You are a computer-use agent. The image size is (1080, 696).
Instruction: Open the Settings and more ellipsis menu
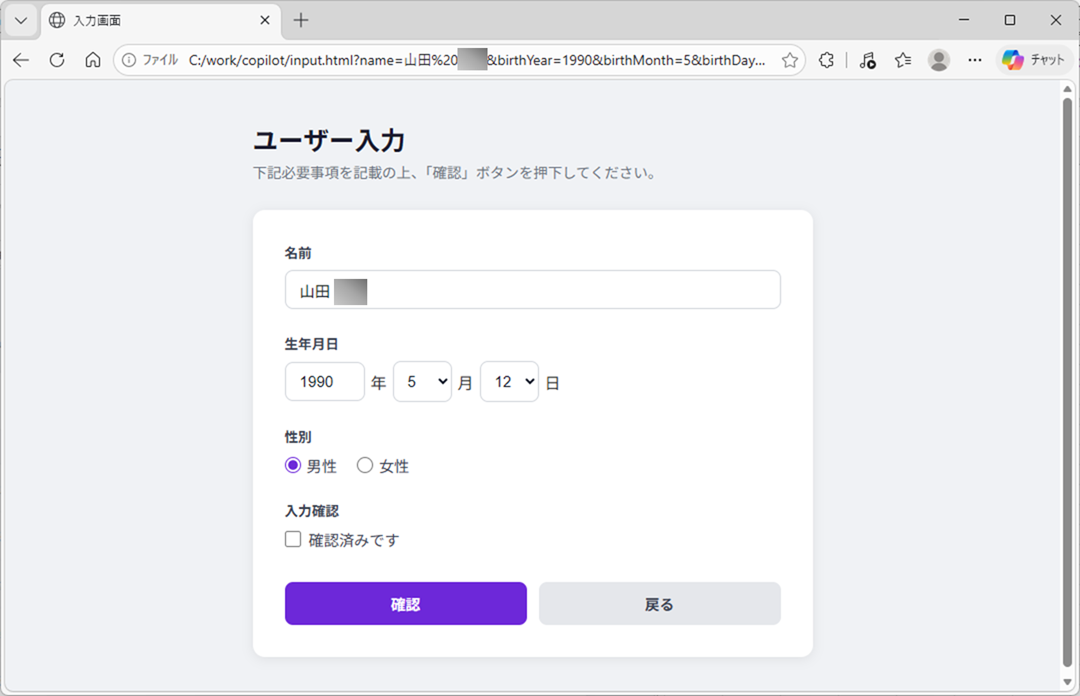coord(975,60)
